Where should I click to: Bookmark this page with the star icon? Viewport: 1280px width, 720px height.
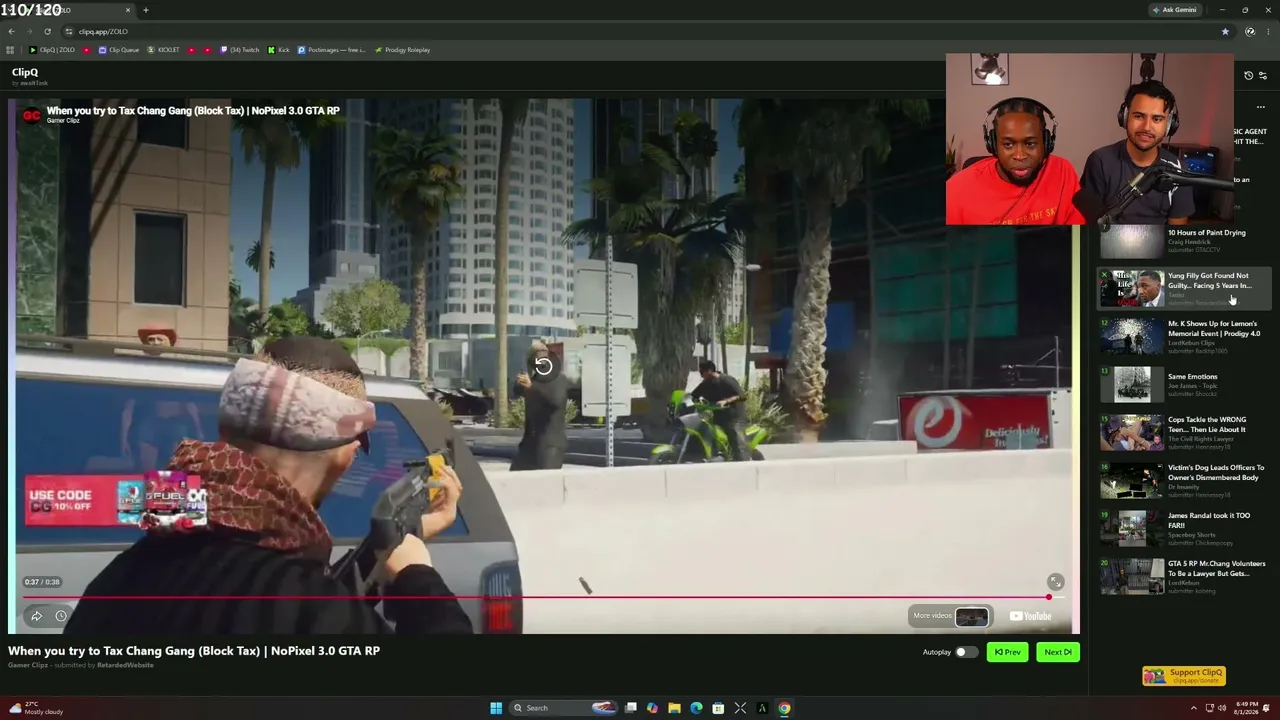1225,31
